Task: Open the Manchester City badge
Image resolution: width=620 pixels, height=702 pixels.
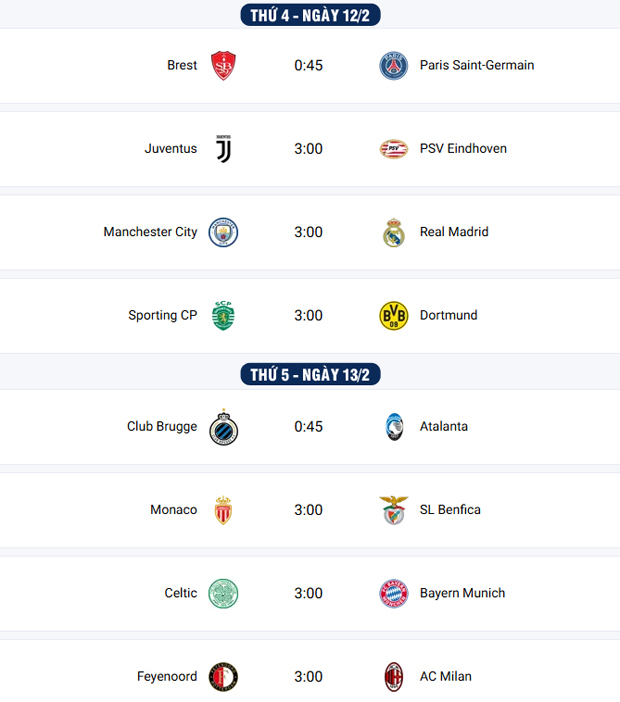Action: [223, 232]
